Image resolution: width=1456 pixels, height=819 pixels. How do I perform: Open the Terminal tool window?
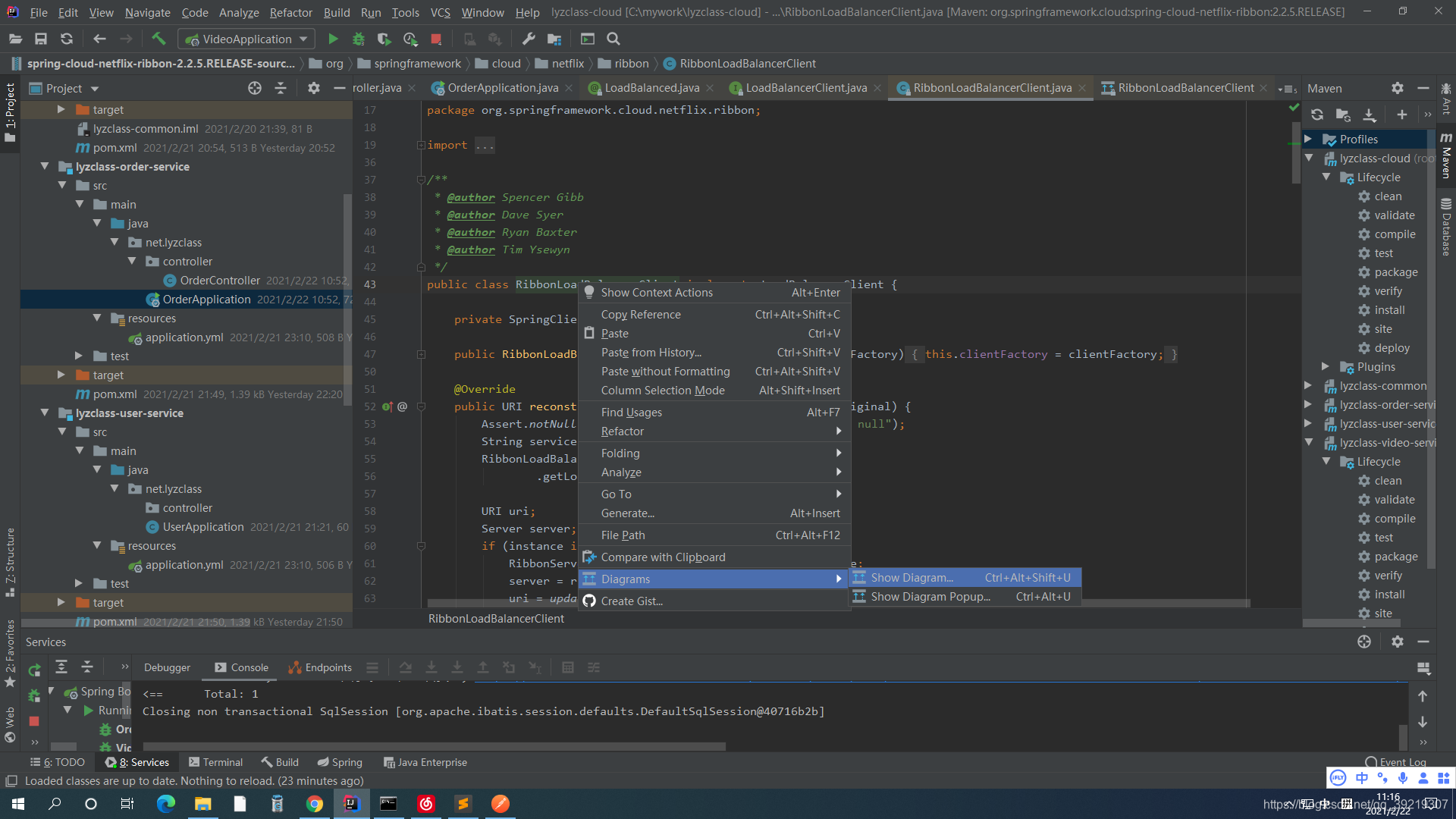point(215,762)
